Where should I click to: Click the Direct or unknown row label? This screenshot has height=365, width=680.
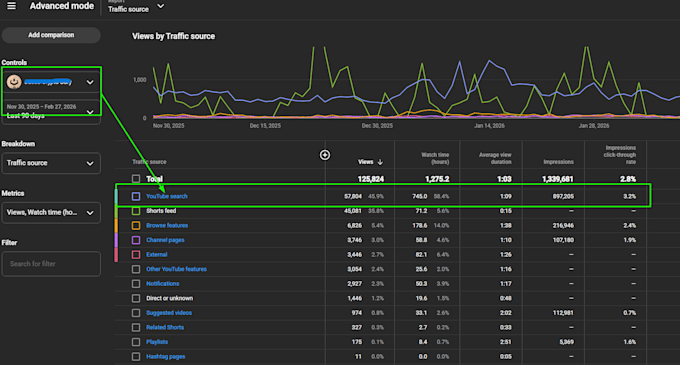(170, 298)
